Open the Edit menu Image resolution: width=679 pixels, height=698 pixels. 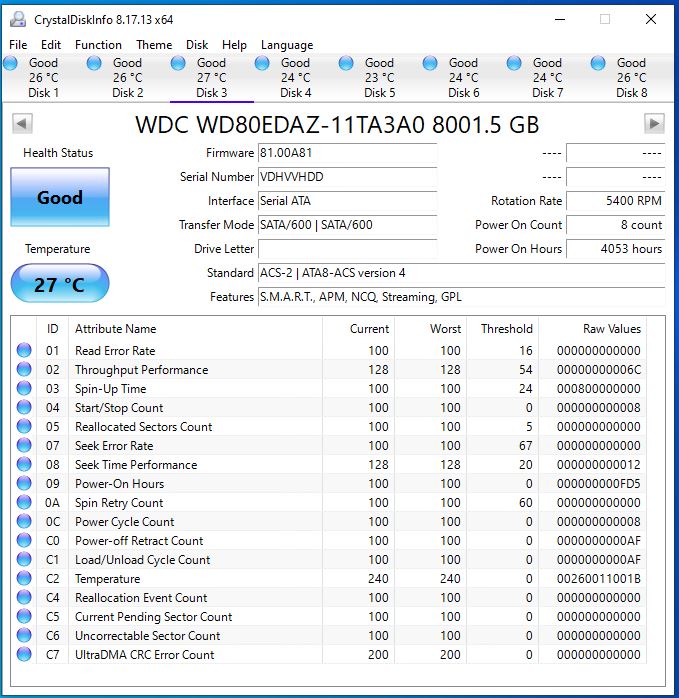coord(51,45)
